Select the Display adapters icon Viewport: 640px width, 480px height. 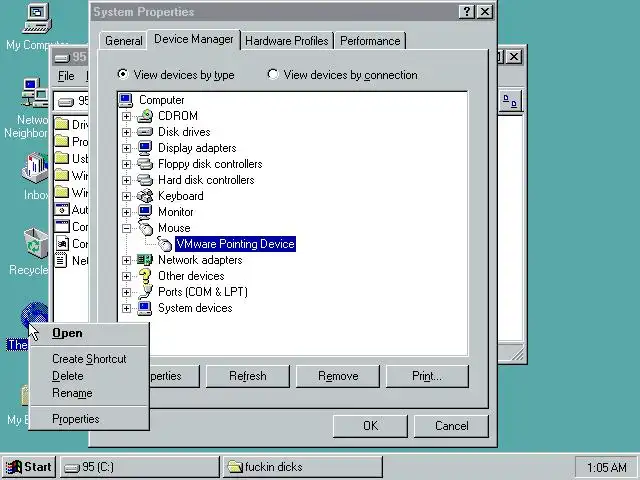145,148
